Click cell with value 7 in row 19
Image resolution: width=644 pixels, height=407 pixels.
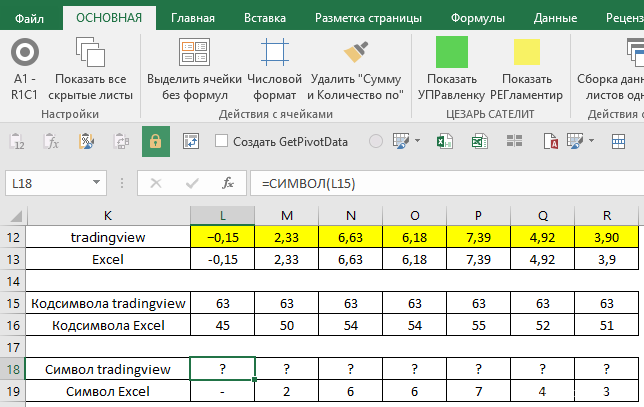478,391
